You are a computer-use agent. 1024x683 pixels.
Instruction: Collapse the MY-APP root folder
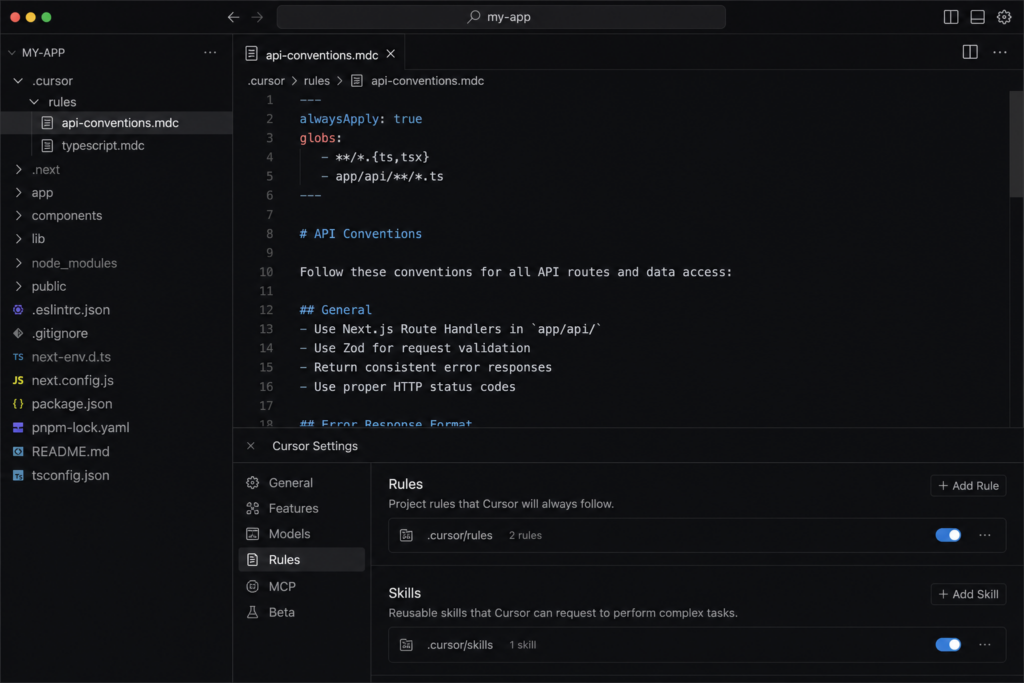[11, 52]
